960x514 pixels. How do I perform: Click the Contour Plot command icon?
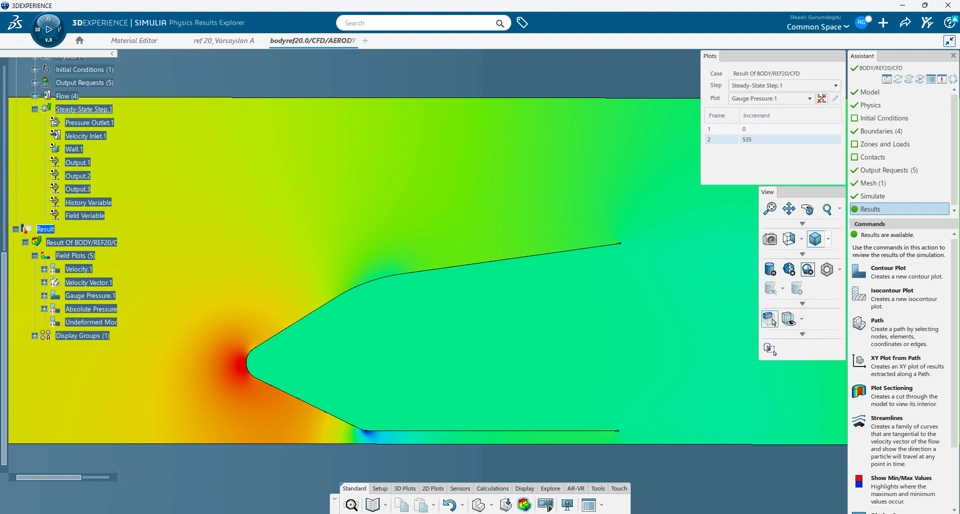(x=859, y=272)
